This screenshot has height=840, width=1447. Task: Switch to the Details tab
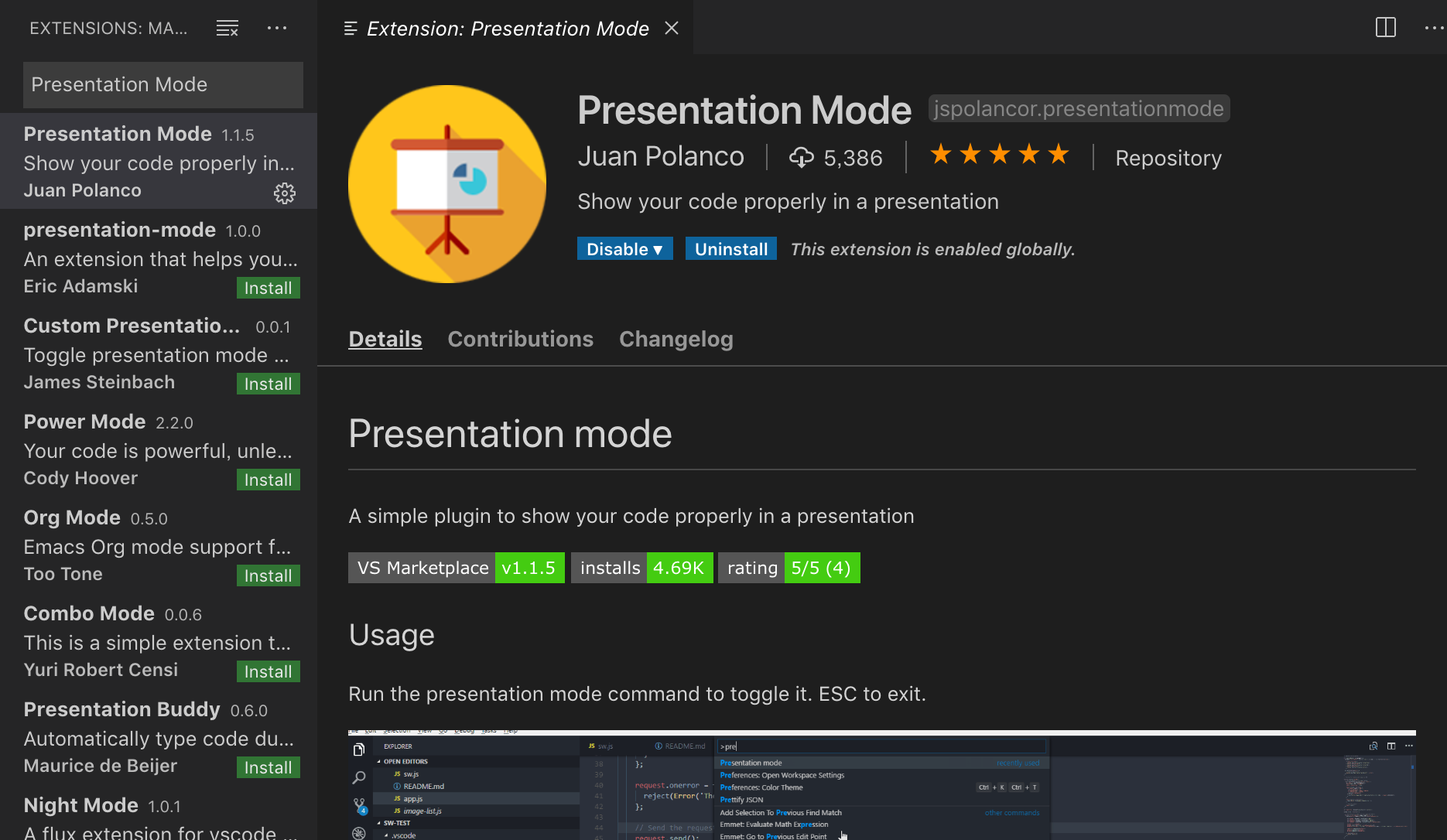(x=385, y=339)
